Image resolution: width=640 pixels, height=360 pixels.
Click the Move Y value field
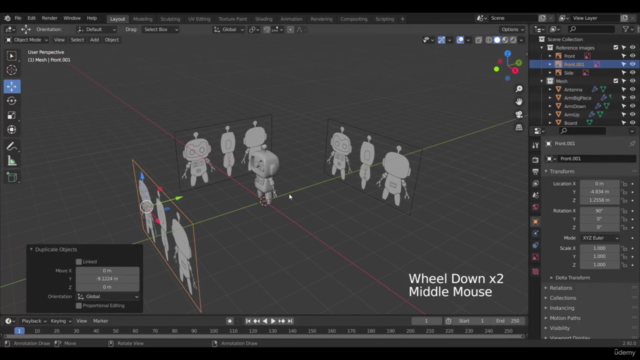click(x=107, y=279)
